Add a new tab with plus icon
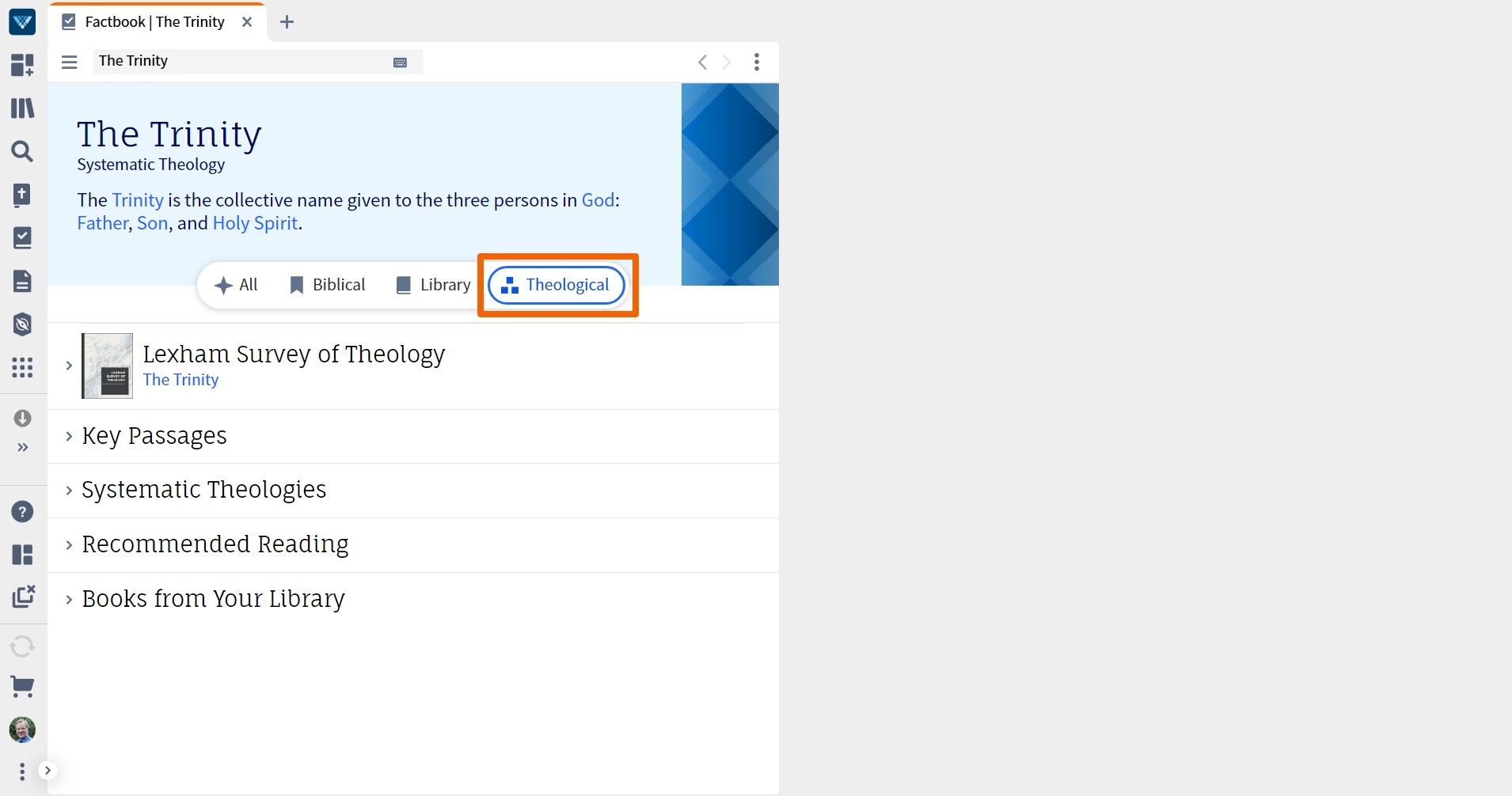The image size is (1512, 796). [x=287, y=22]
